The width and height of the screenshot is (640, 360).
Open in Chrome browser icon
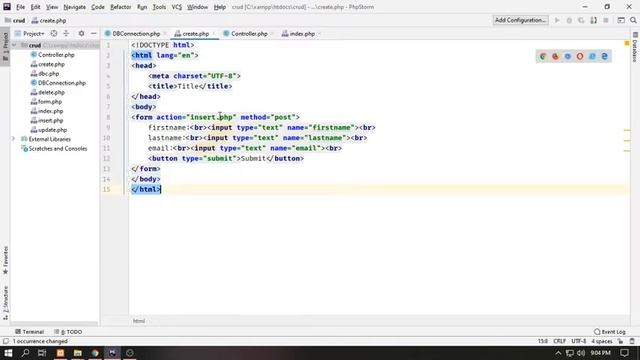pos(543,56)
